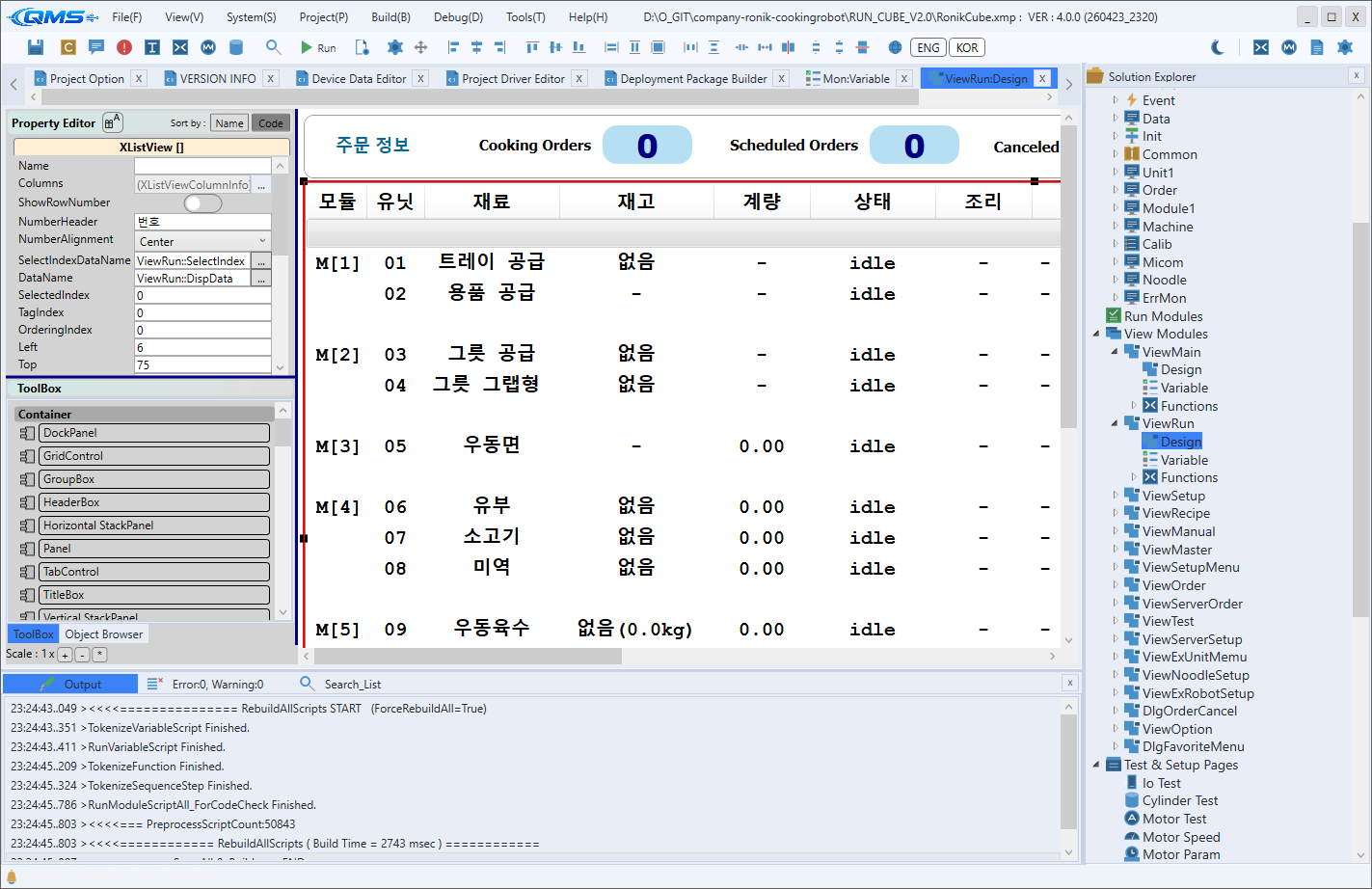Add the Horizontal StackPanel from ToolBox
The image size is (1372, 889).
(x=153, y=525)
